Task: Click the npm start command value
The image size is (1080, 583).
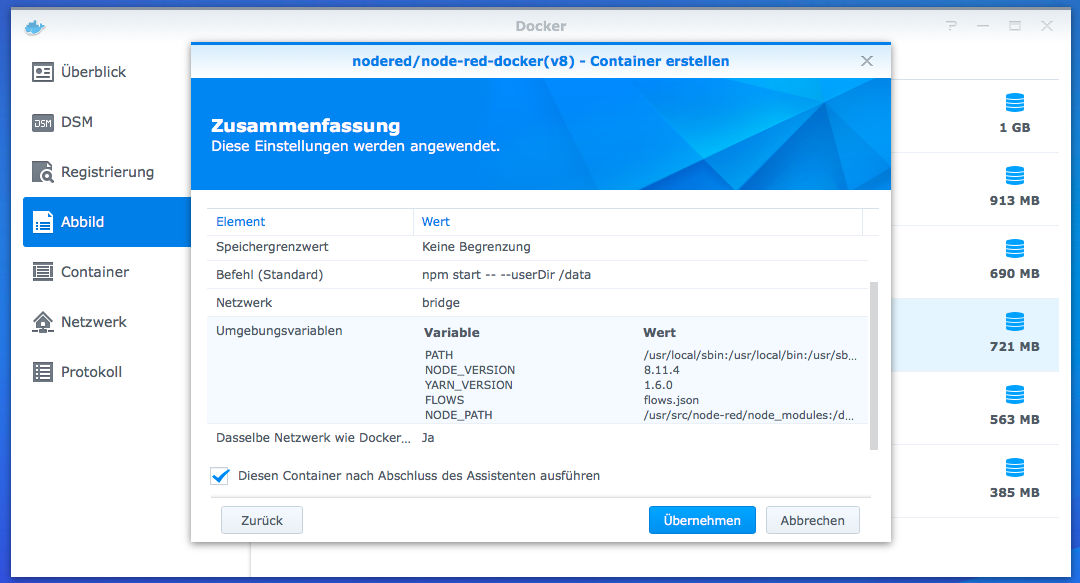Action: click(x=506, y=274)
